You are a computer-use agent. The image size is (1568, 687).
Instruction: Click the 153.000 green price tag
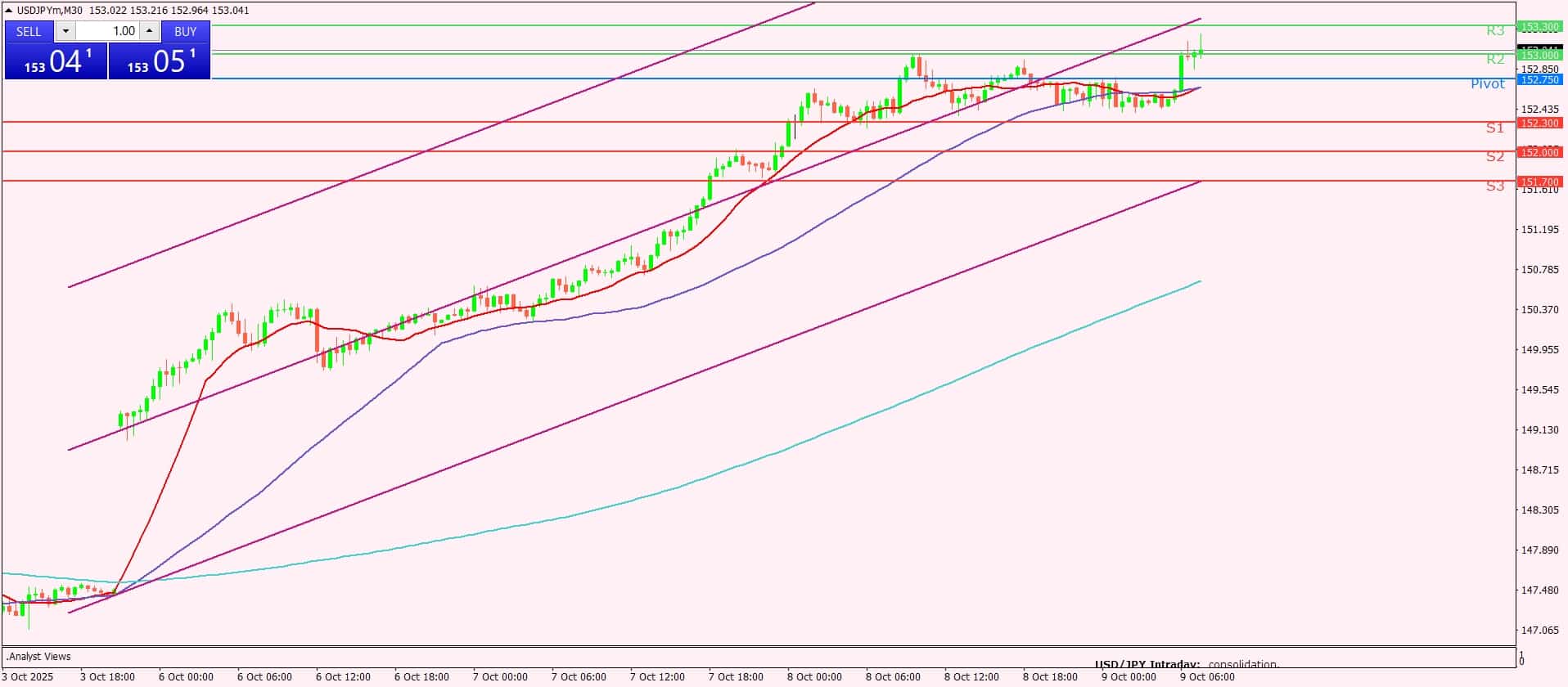tap(1539, 55)
